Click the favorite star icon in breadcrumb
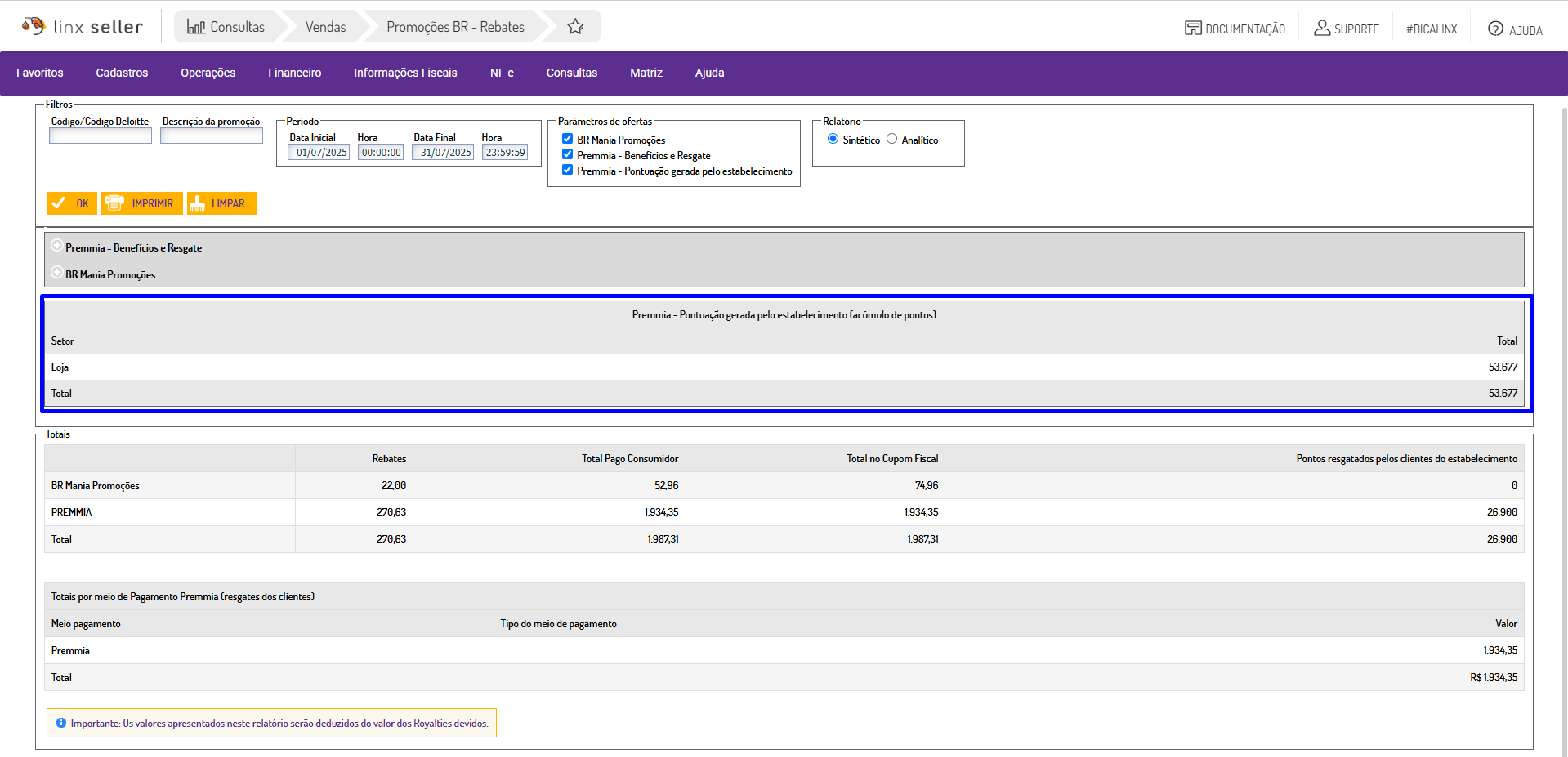The height and width of the screenshot is (757, 1568). click(x=575, y=27)
